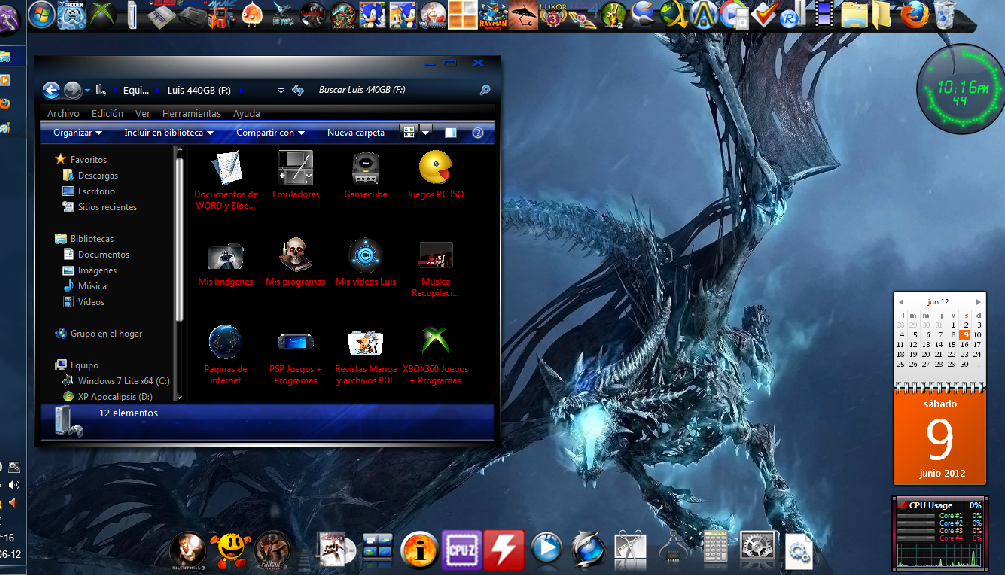Open the Ver menu
This screenshot has width=1005, height=575.
[x=142, y=113]
